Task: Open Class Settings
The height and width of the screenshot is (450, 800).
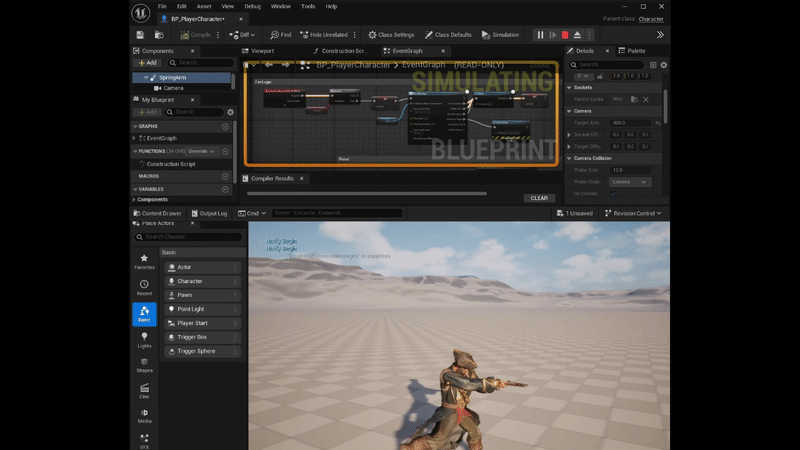Action: [x=391, y=35]
